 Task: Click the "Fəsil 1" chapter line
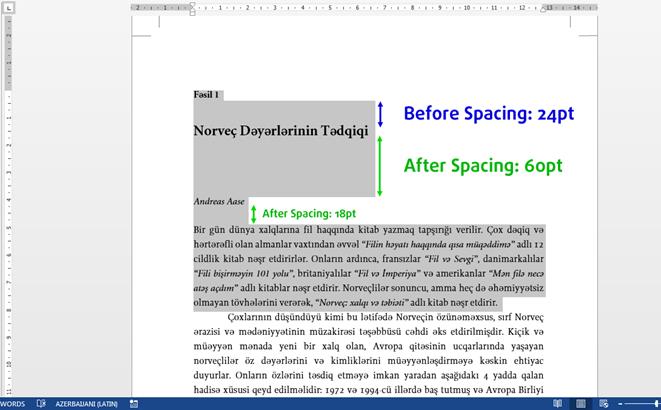(x=207, y=95)
